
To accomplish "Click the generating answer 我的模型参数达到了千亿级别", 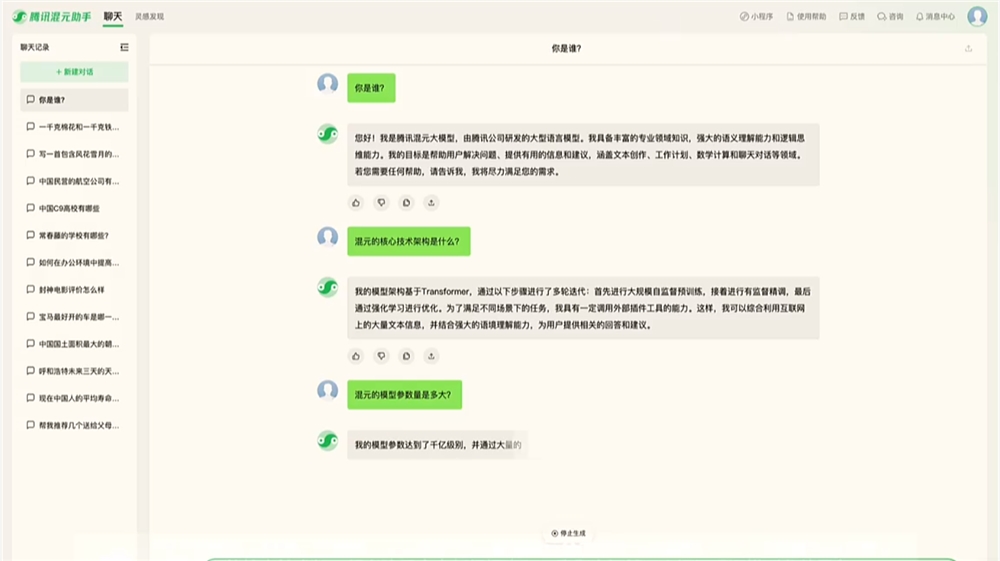I will [x=438, y=445].
